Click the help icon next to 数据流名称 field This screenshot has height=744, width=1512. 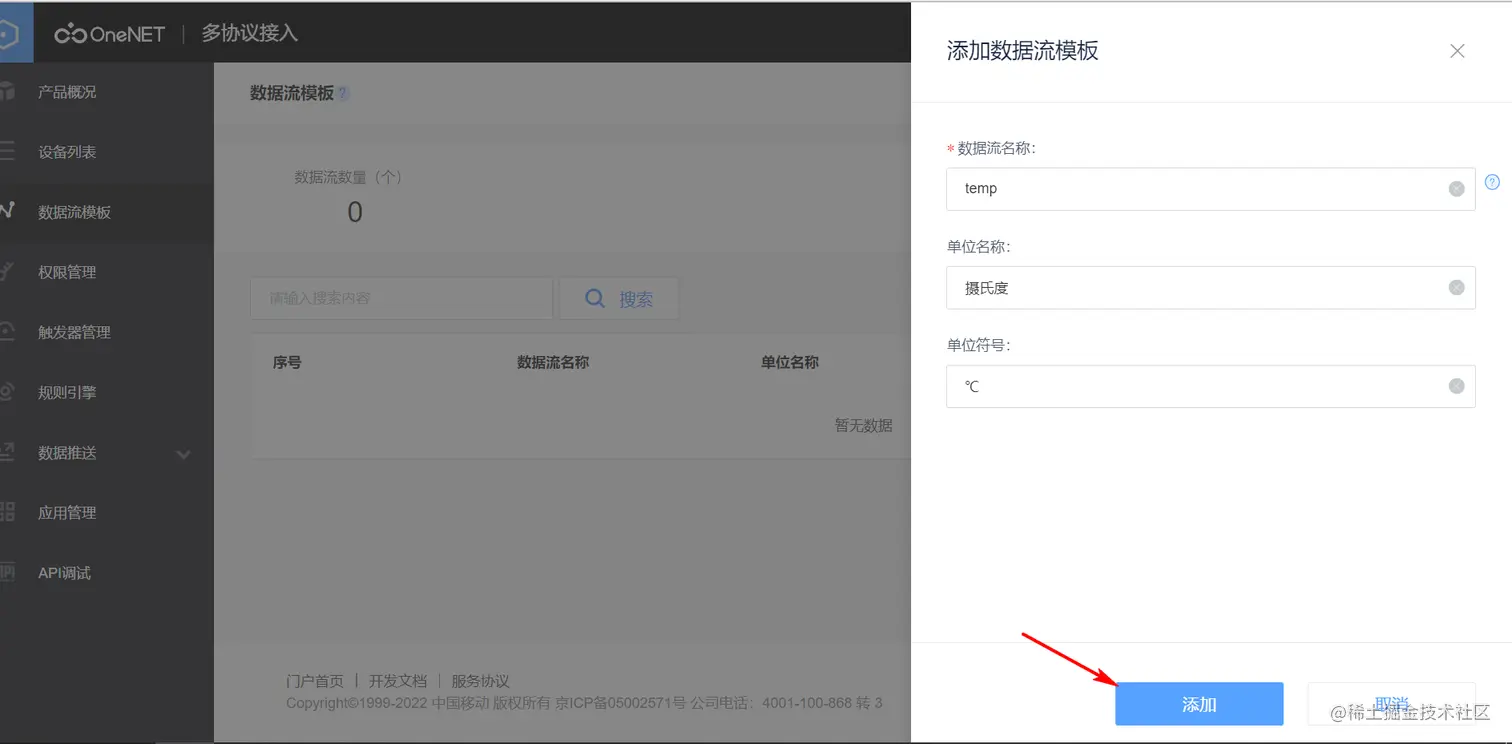tap(1492, 182)
